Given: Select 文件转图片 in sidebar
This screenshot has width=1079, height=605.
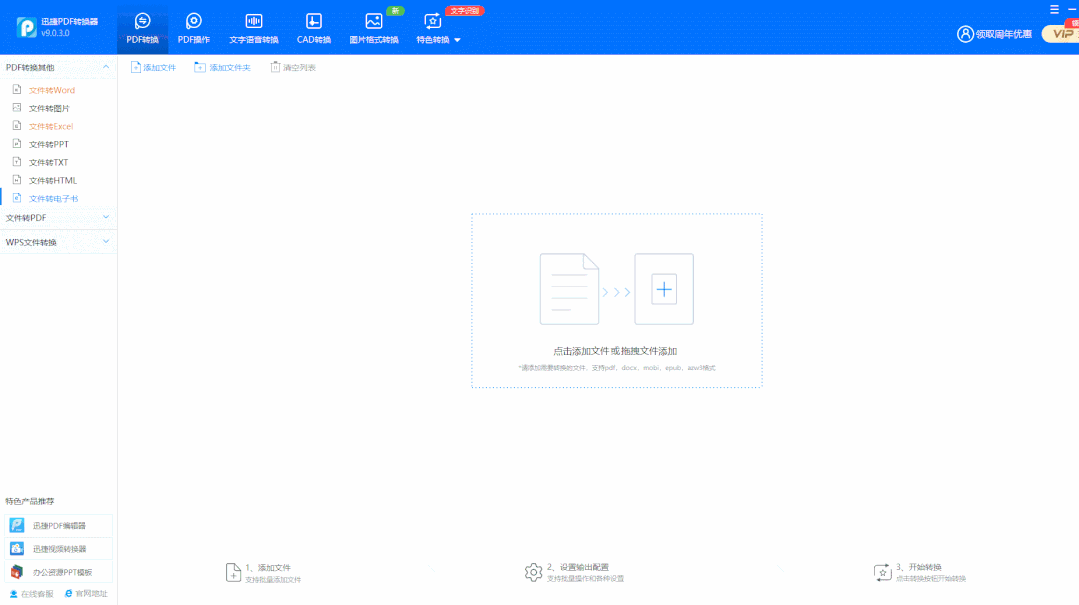Looking at the screenshot, I should (49, 108).
